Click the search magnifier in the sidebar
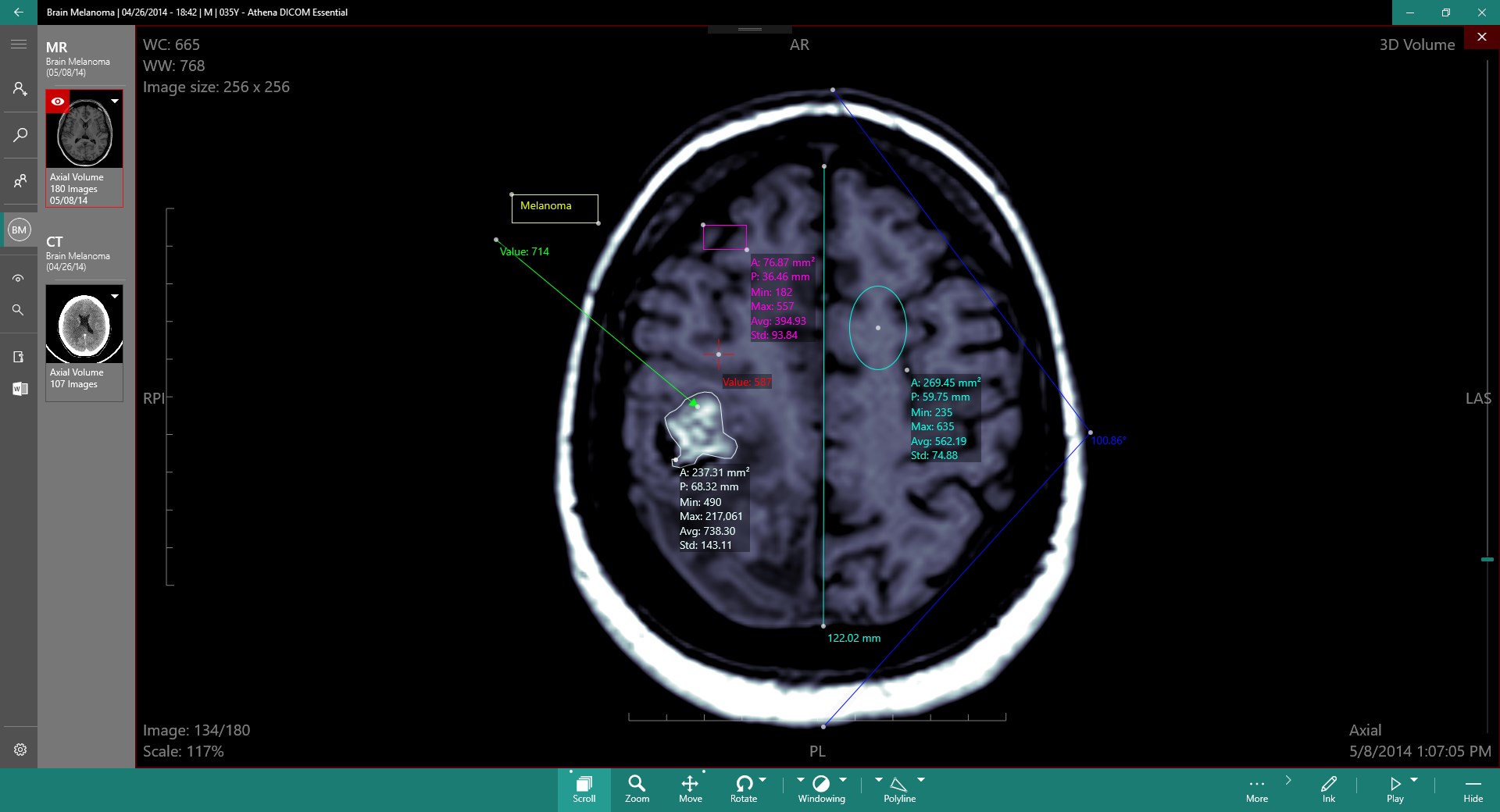This screenshot has width=1500, height=812. click(20, 135)
